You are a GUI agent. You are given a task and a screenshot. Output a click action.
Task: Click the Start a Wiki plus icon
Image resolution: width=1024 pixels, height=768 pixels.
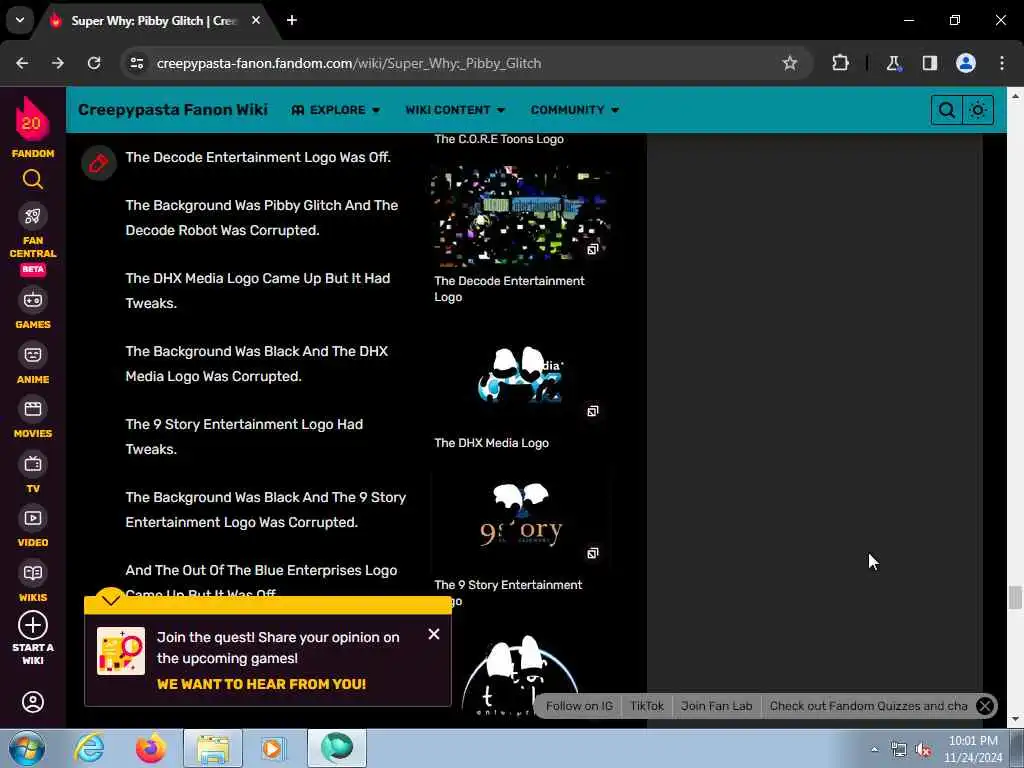pyautogui.click(x=33, y=625)
